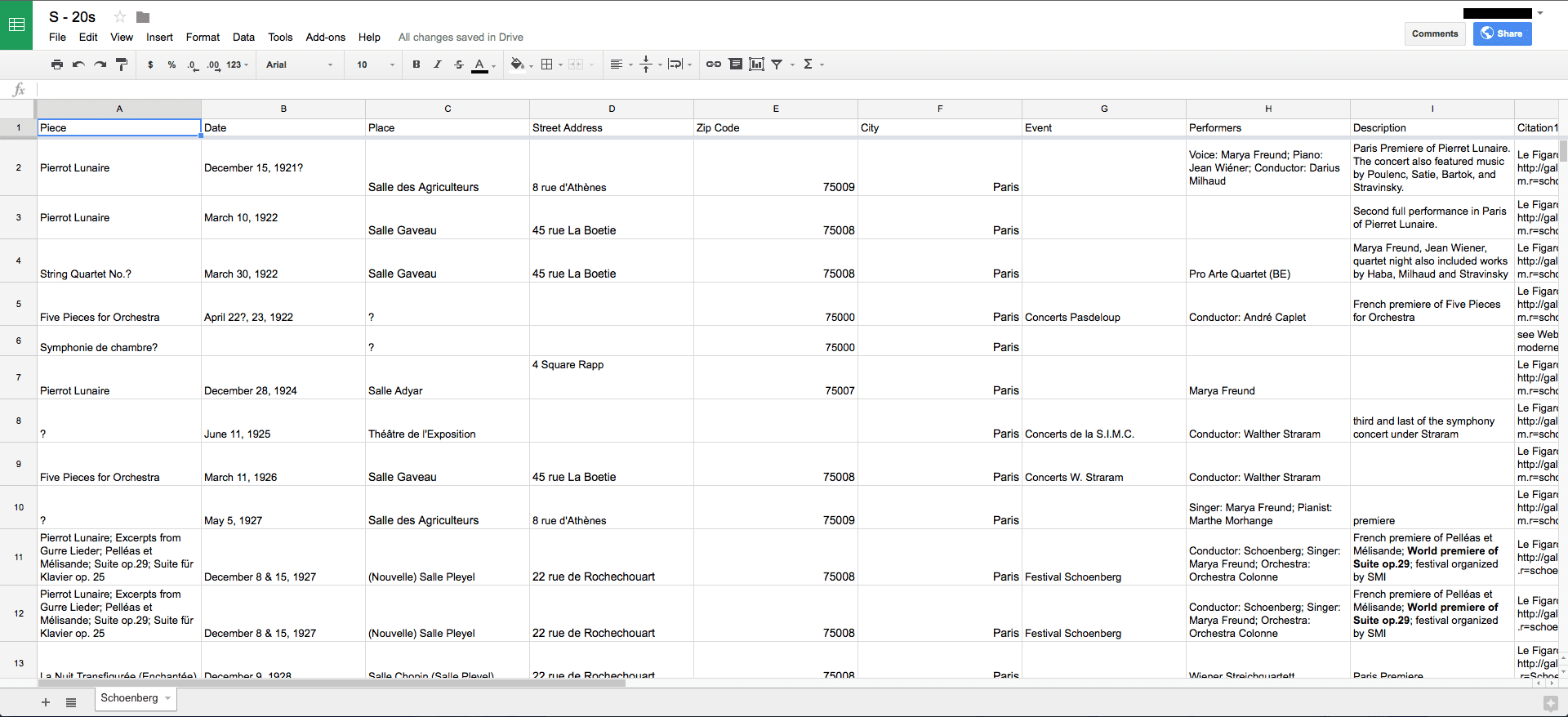Viewport: 1568px width, 717px height.
Task: Click the Comments button
Action: pyautogui.click(x=1435, y=33)
